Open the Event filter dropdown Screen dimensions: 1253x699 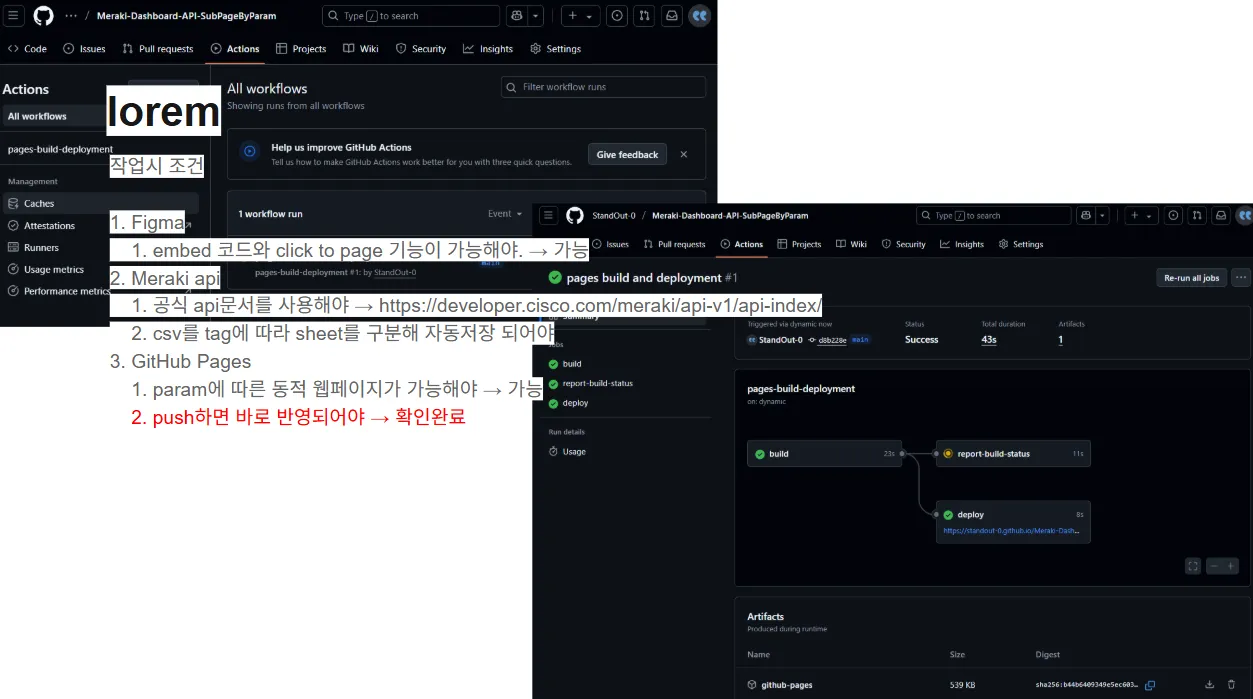tap(505, 214)
